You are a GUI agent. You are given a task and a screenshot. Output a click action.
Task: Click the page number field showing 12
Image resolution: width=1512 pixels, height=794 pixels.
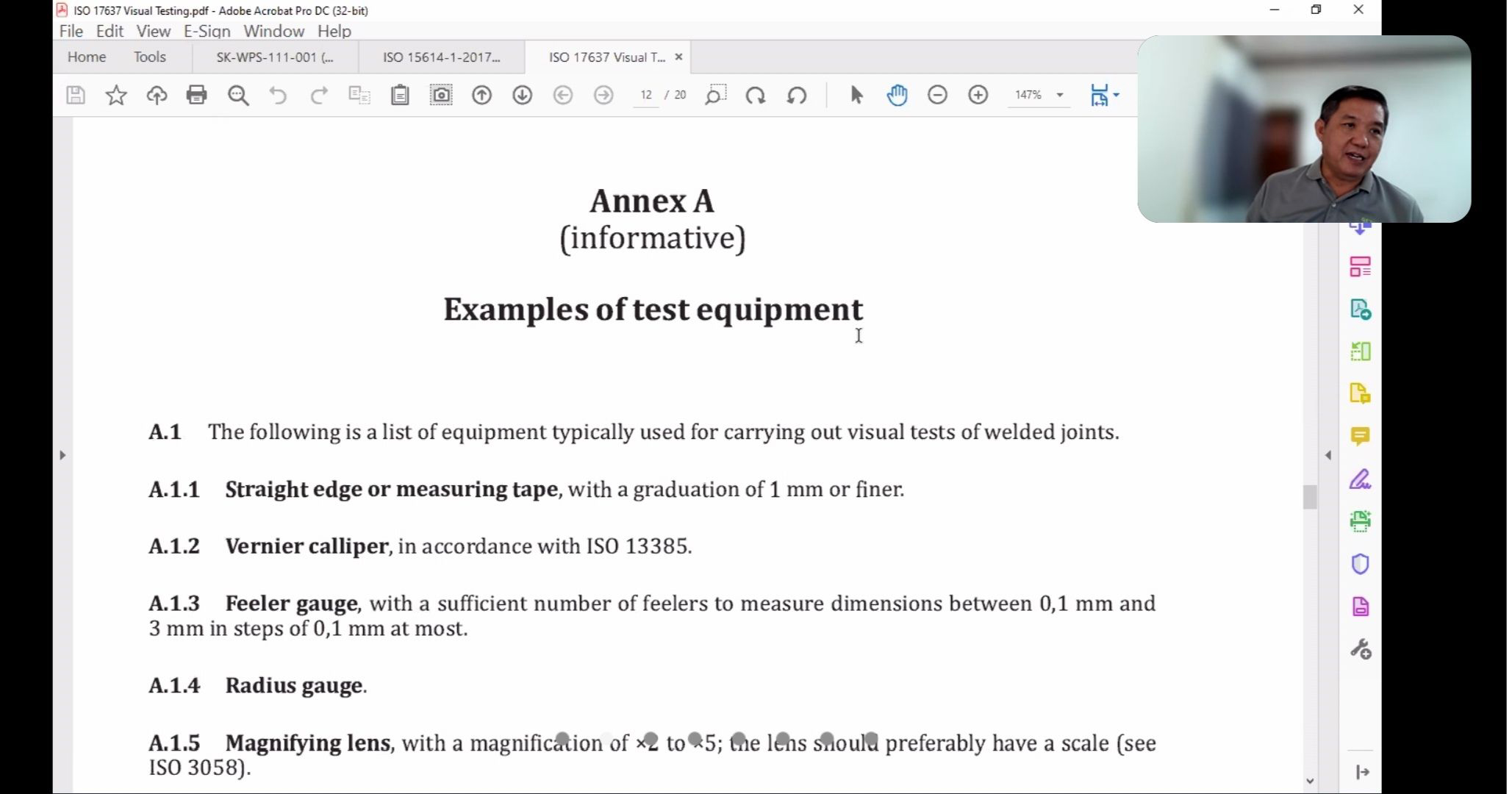click(646, 95)
